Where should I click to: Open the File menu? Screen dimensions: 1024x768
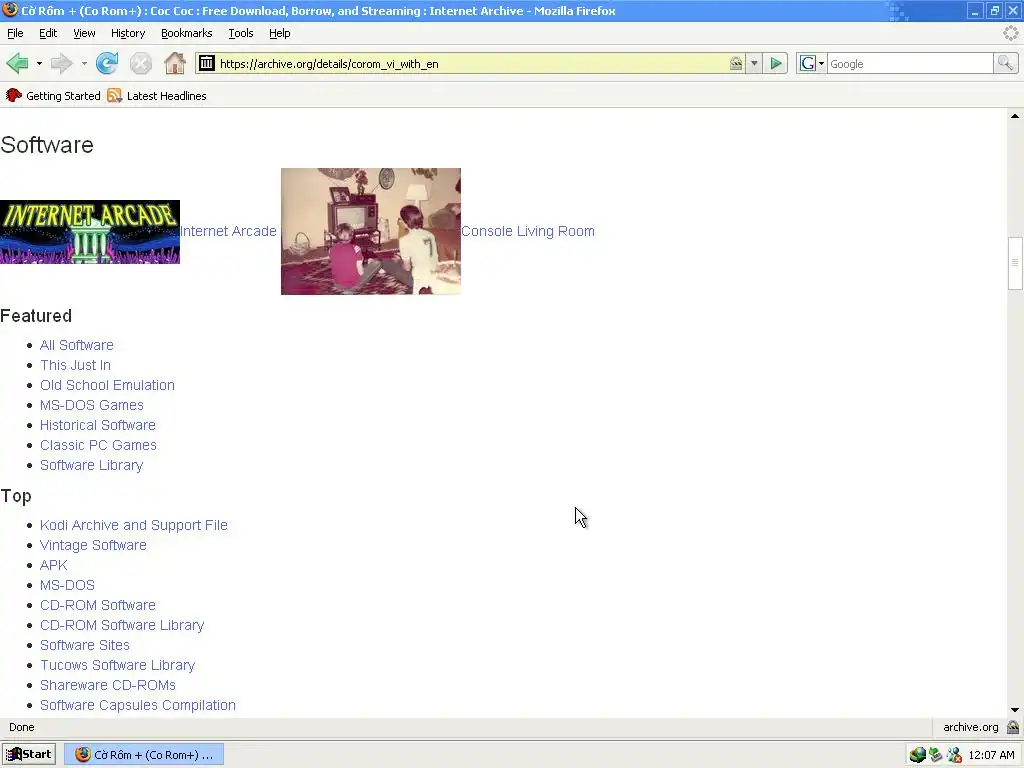(15, 33)
